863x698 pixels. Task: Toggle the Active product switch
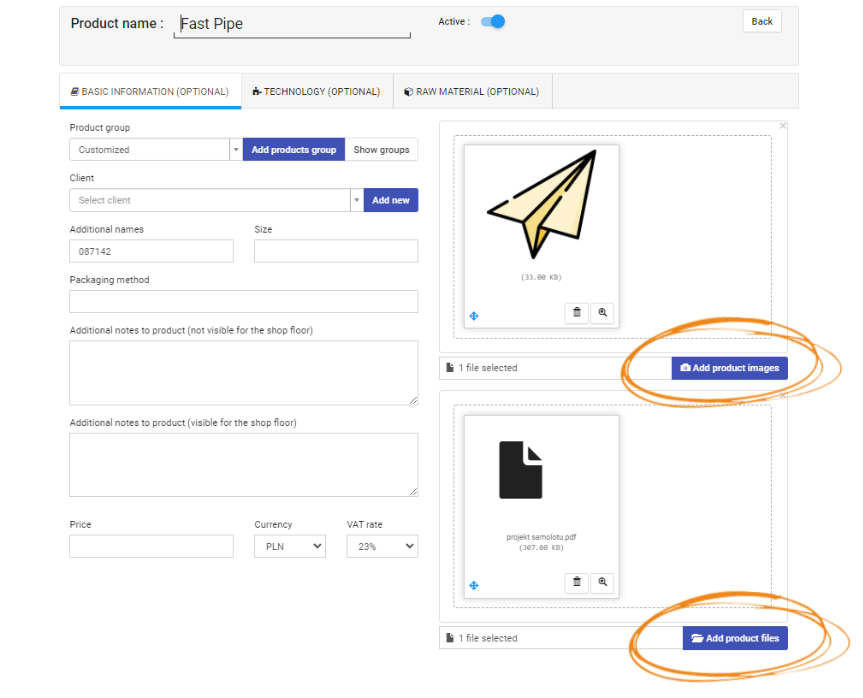pyautogui.click(x=493, y=21)
